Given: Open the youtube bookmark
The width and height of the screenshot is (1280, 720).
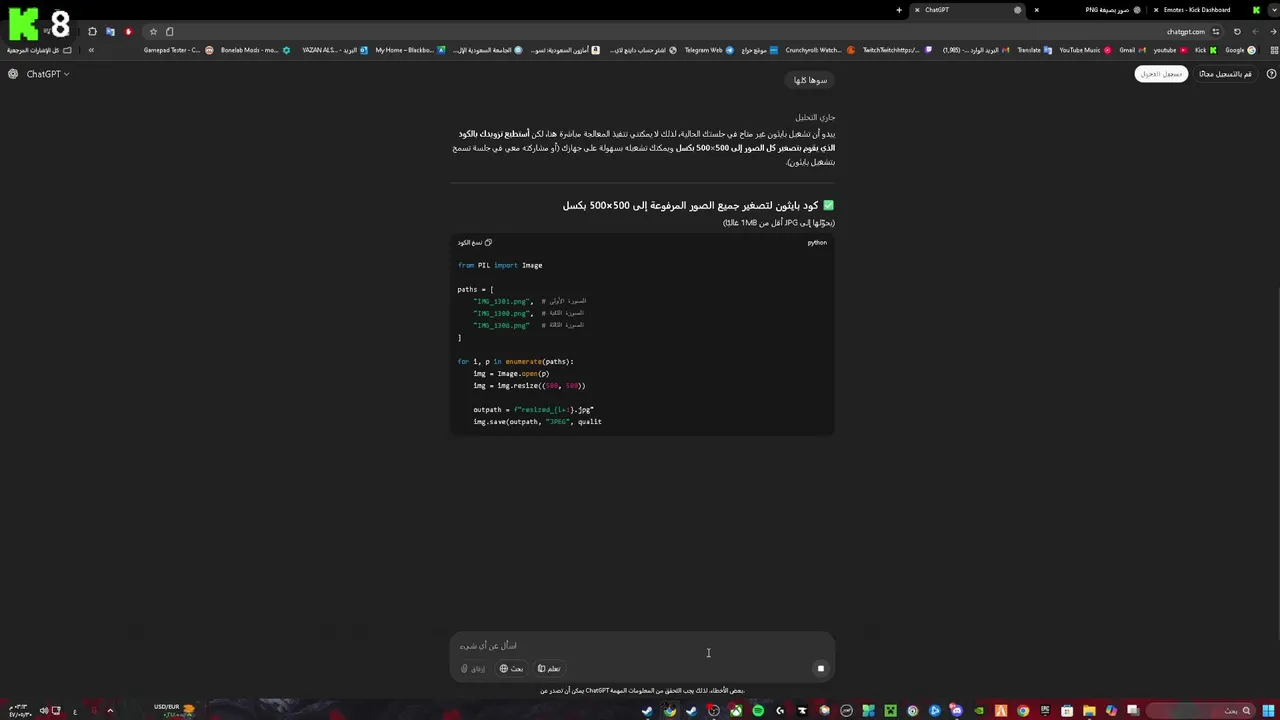Looking at the screenshot, I should pos(1170,50).
